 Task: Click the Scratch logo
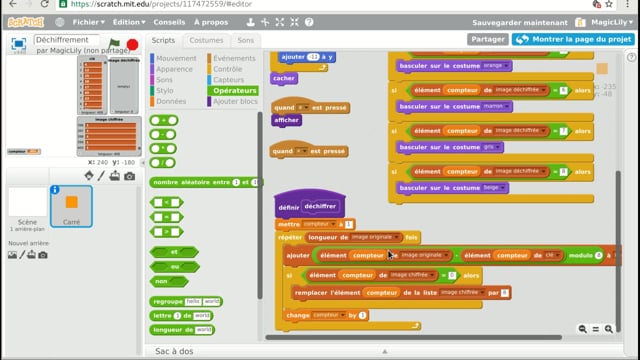25,22
